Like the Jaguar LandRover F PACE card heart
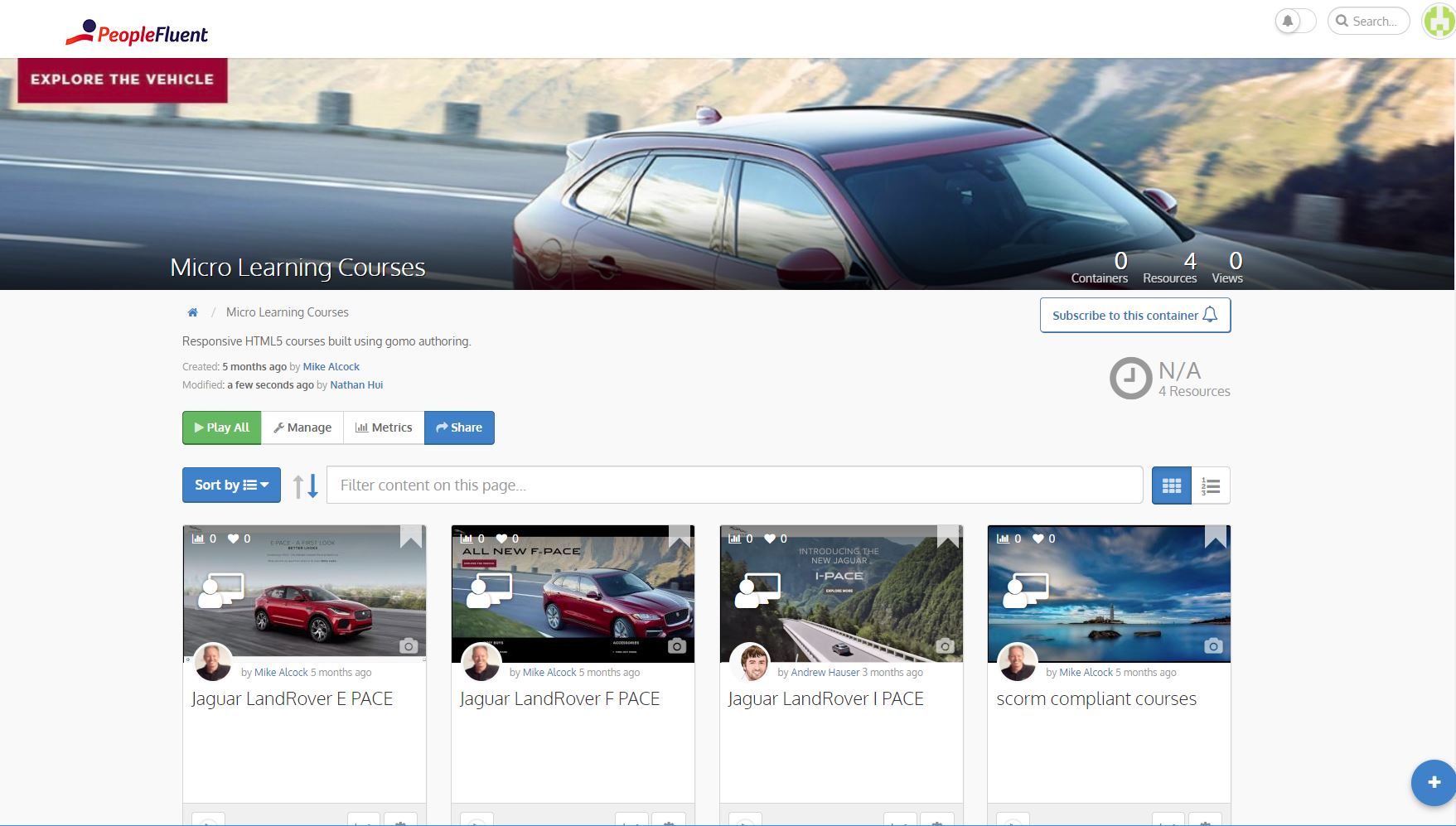Screen dimensions: 1456x826 [x=501, y=539]
